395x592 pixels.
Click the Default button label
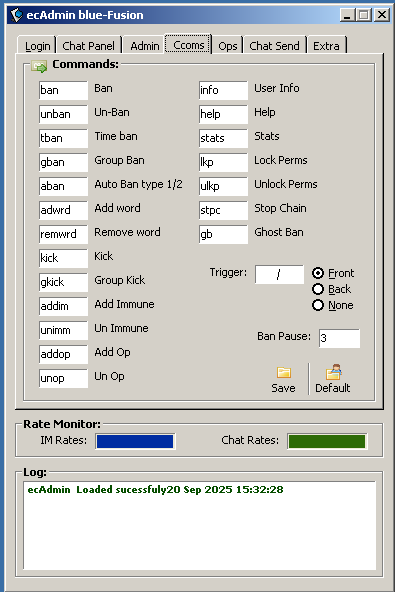coord(333,388)
